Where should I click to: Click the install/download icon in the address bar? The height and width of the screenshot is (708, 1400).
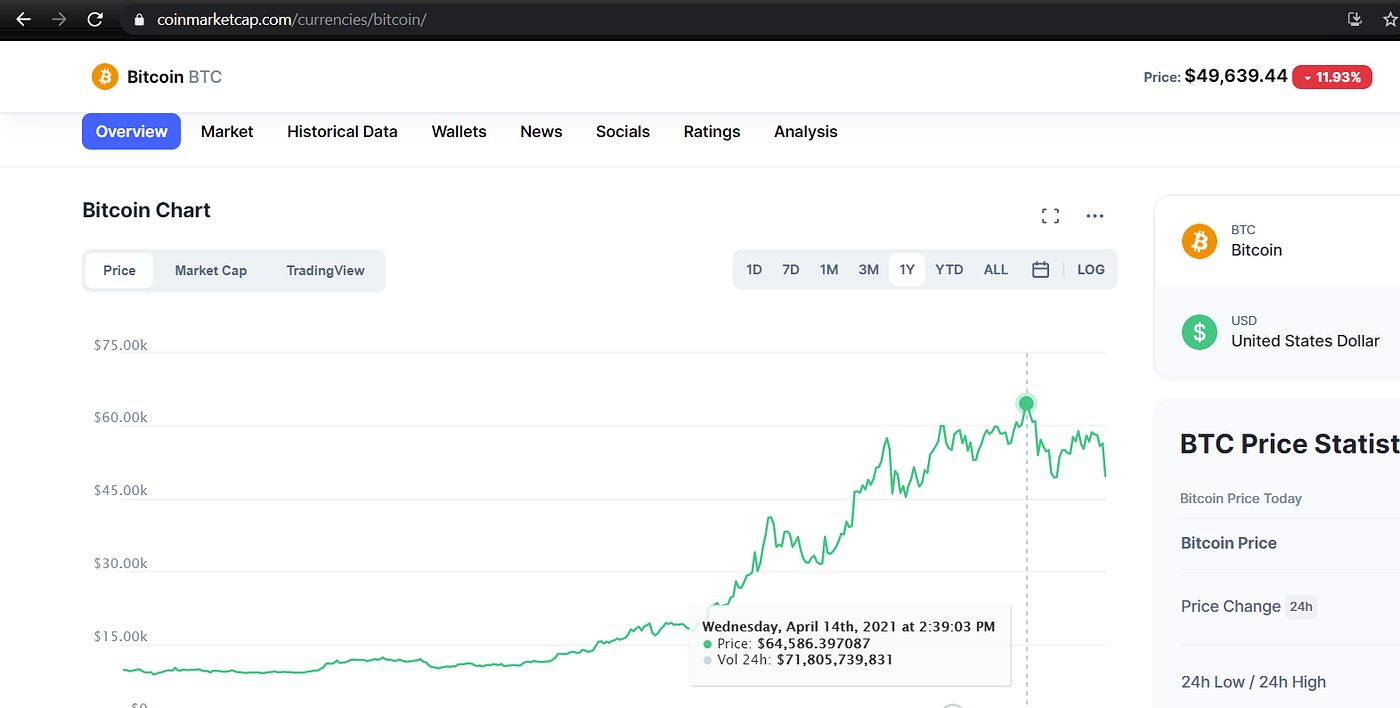(x=1355, y=19)
